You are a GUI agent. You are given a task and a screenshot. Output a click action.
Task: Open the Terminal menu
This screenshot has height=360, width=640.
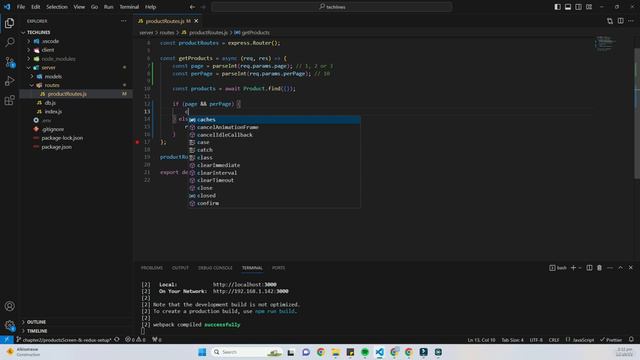tap(129, 7)
